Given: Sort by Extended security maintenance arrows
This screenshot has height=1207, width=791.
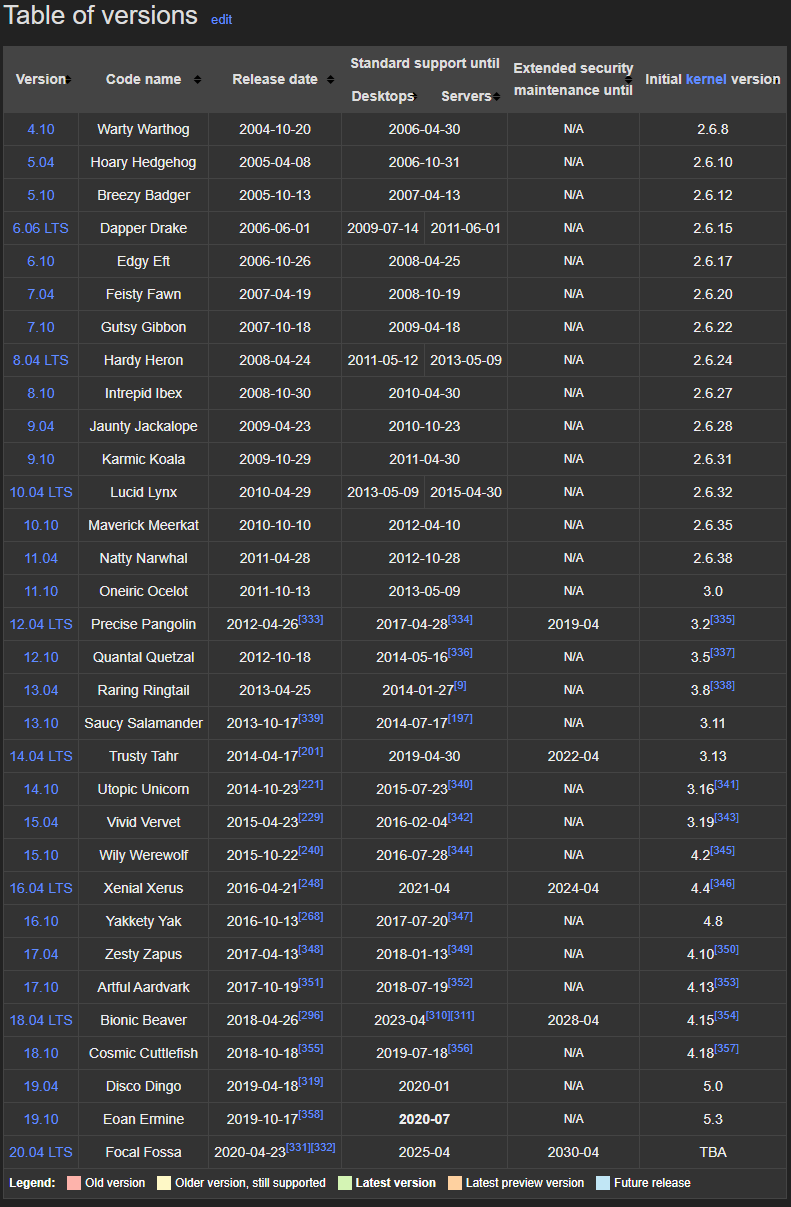Looking at the screenshot, I should (x=629, y=80).
